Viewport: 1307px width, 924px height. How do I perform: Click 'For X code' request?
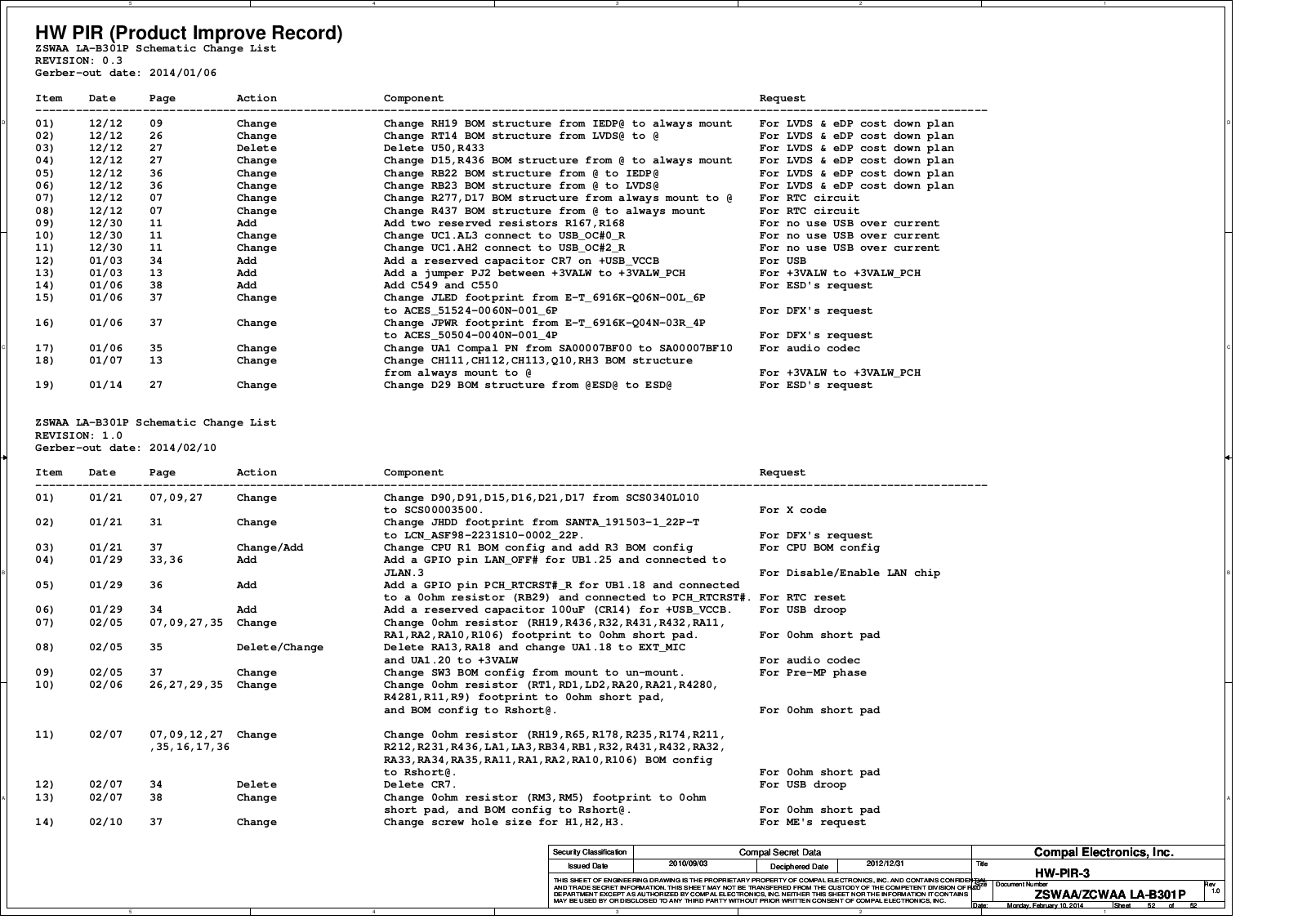click(x=792, y=510)
